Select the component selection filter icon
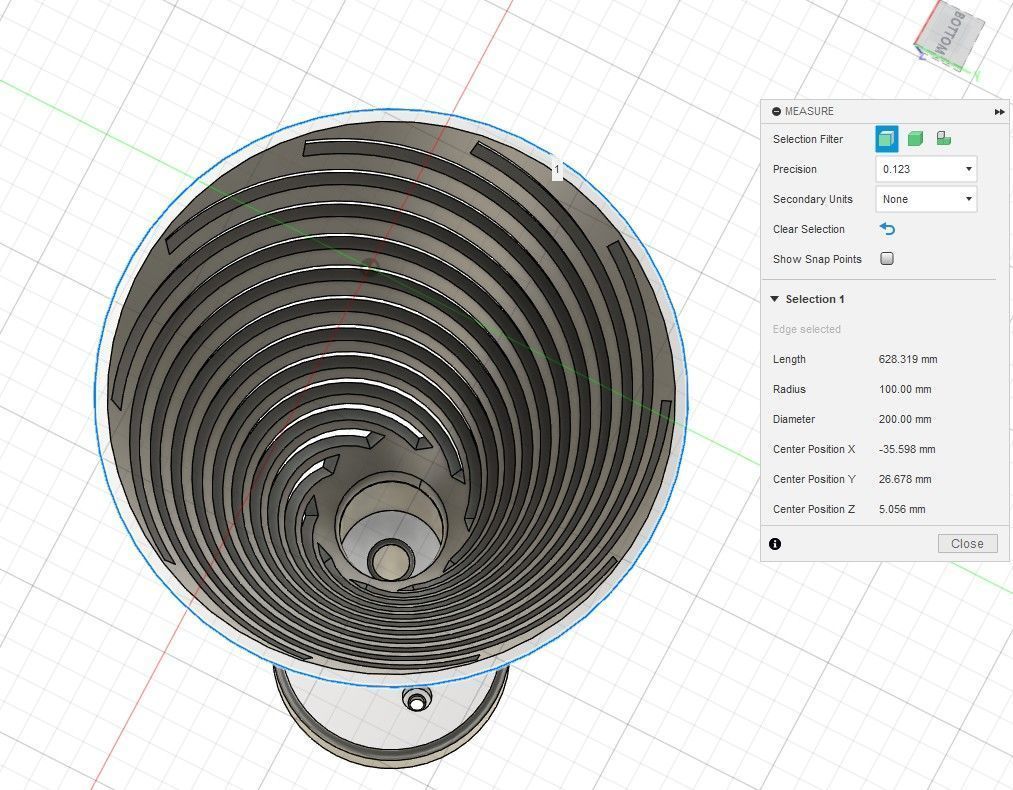This screenshot has width=1013, height=790. click(x=943, y=138)
